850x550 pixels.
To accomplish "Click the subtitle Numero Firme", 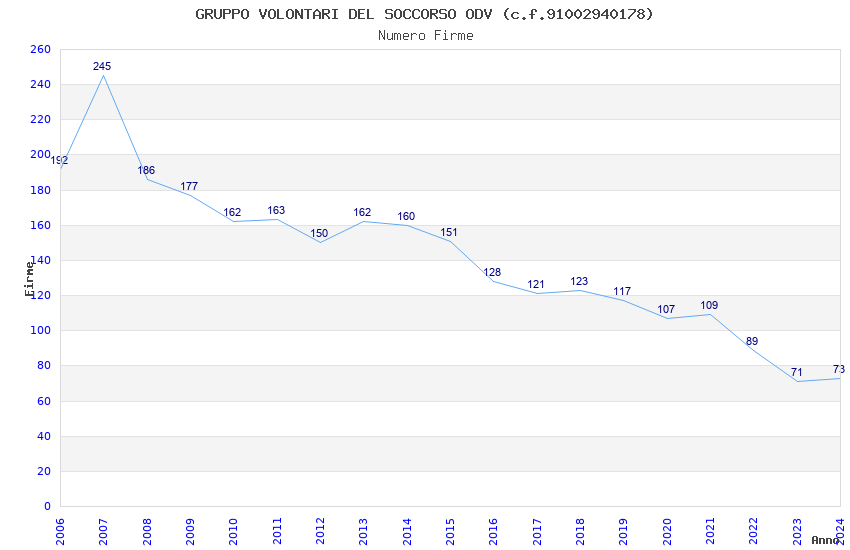I will (x=426, y=36).
